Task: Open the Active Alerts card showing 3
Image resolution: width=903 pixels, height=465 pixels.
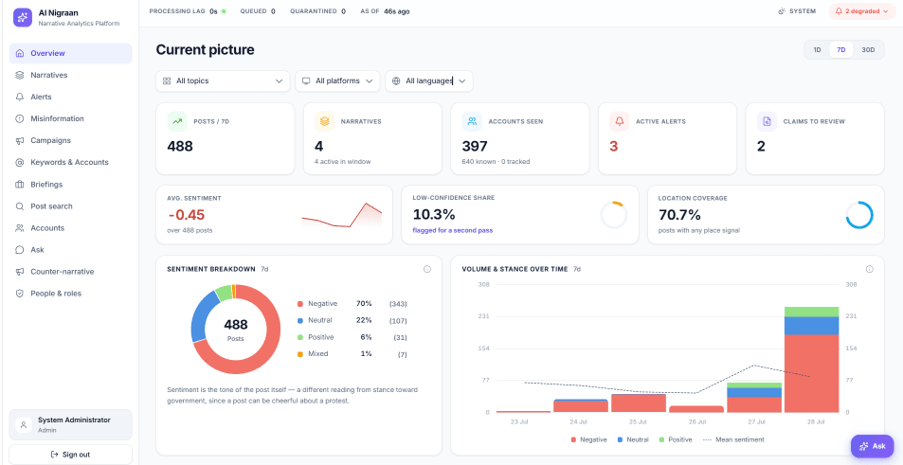Action: (x=667, y=138)
